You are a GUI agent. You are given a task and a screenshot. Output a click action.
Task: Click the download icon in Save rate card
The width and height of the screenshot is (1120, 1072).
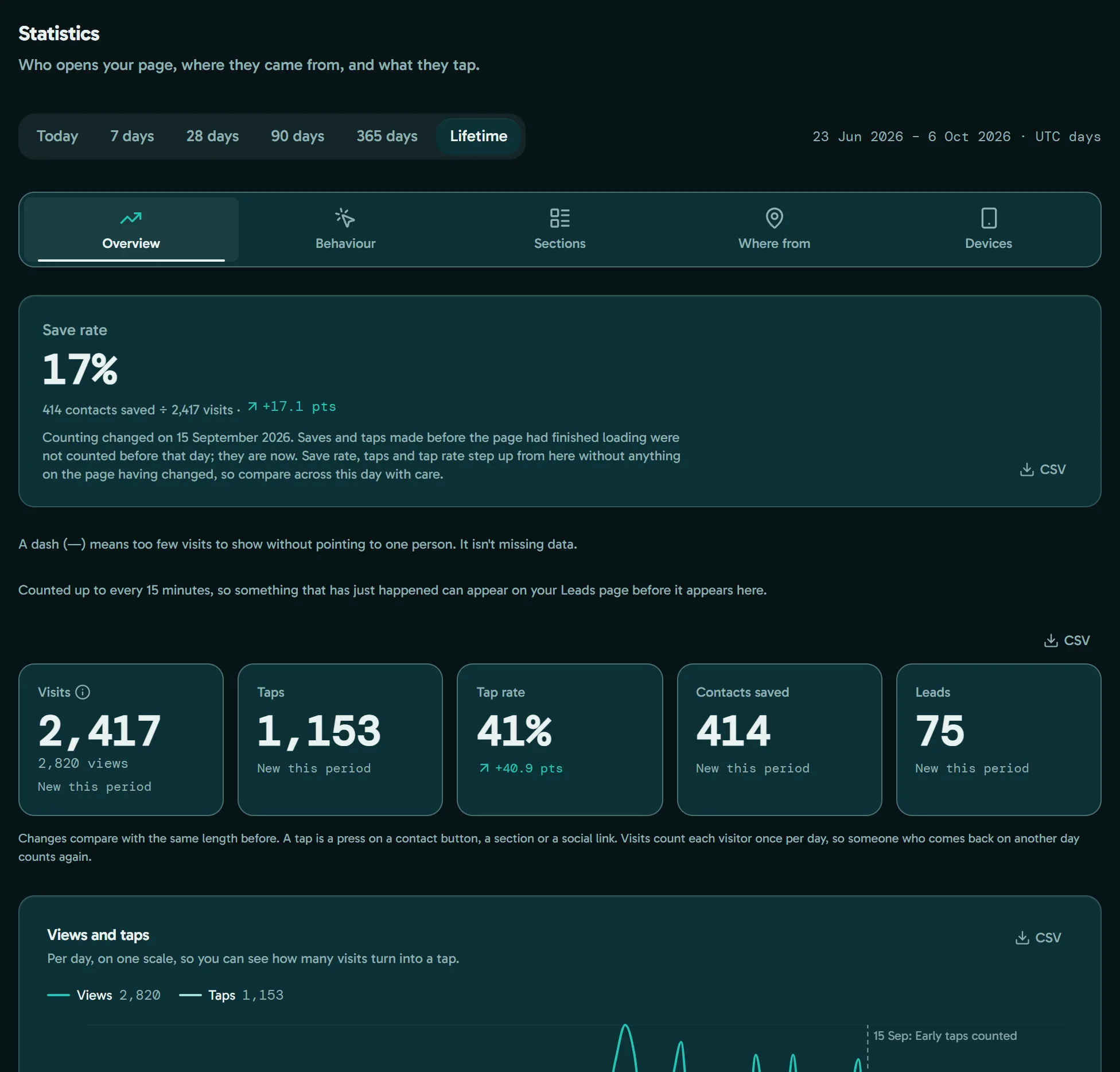[x=1026, y=469]
